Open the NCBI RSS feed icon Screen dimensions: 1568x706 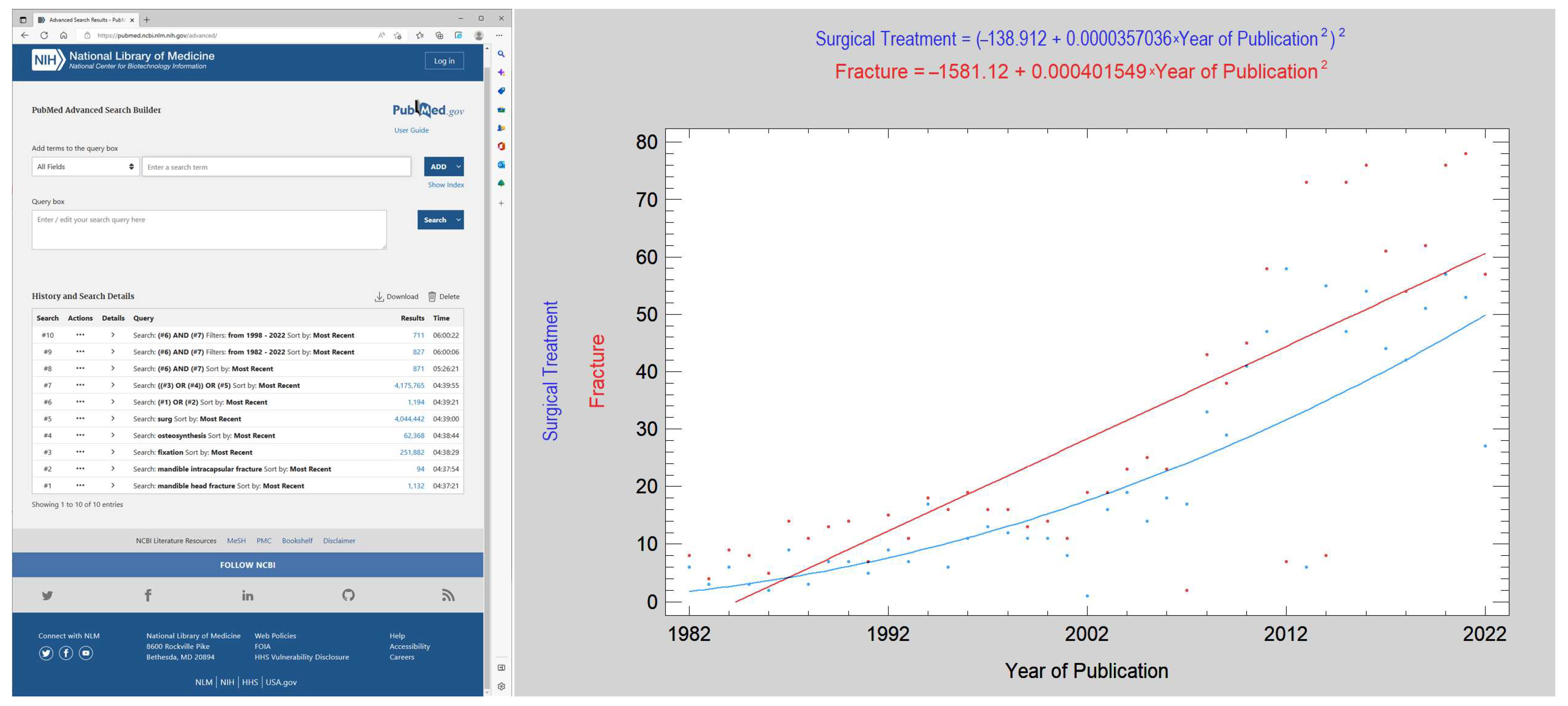[448, 595]
